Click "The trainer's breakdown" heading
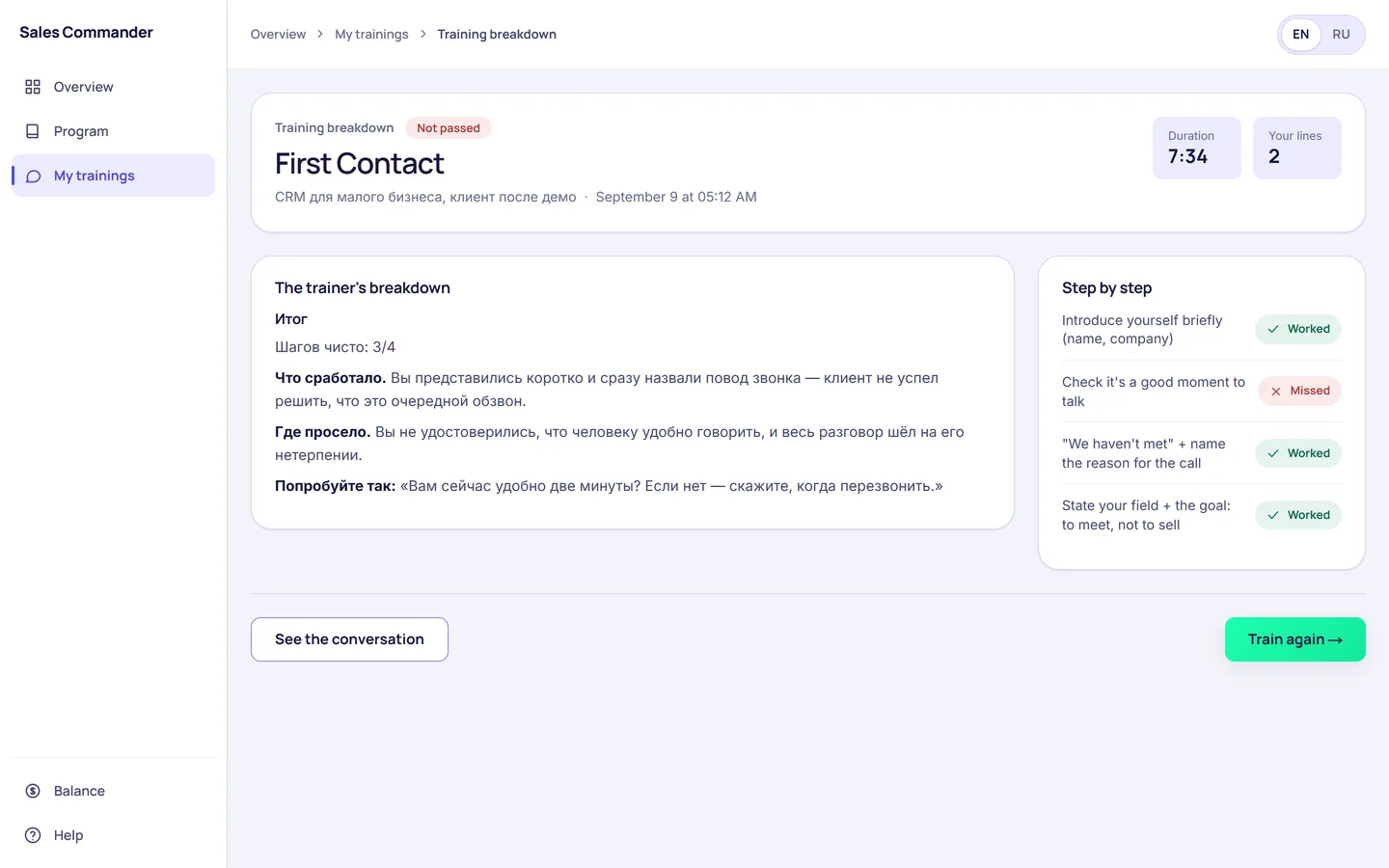 click(363, 288)
